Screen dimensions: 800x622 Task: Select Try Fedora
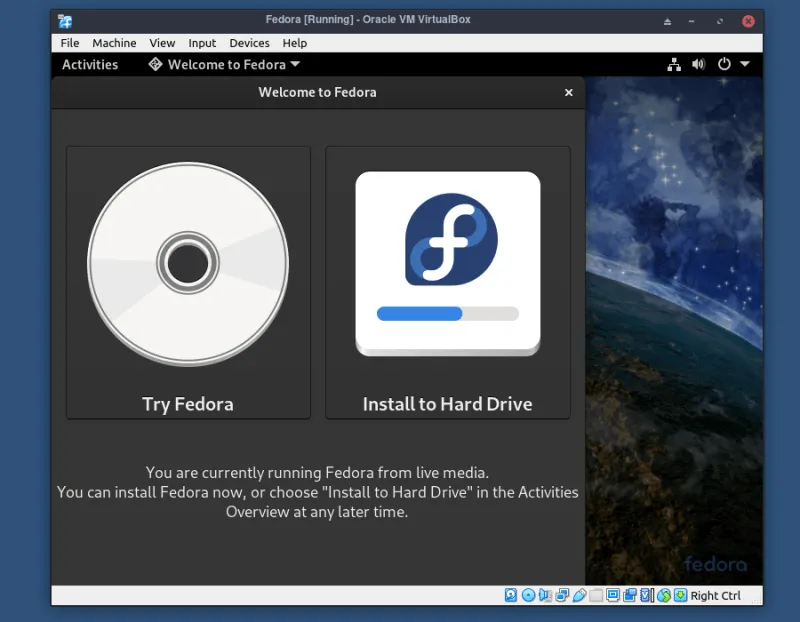[x=188, y=281]
